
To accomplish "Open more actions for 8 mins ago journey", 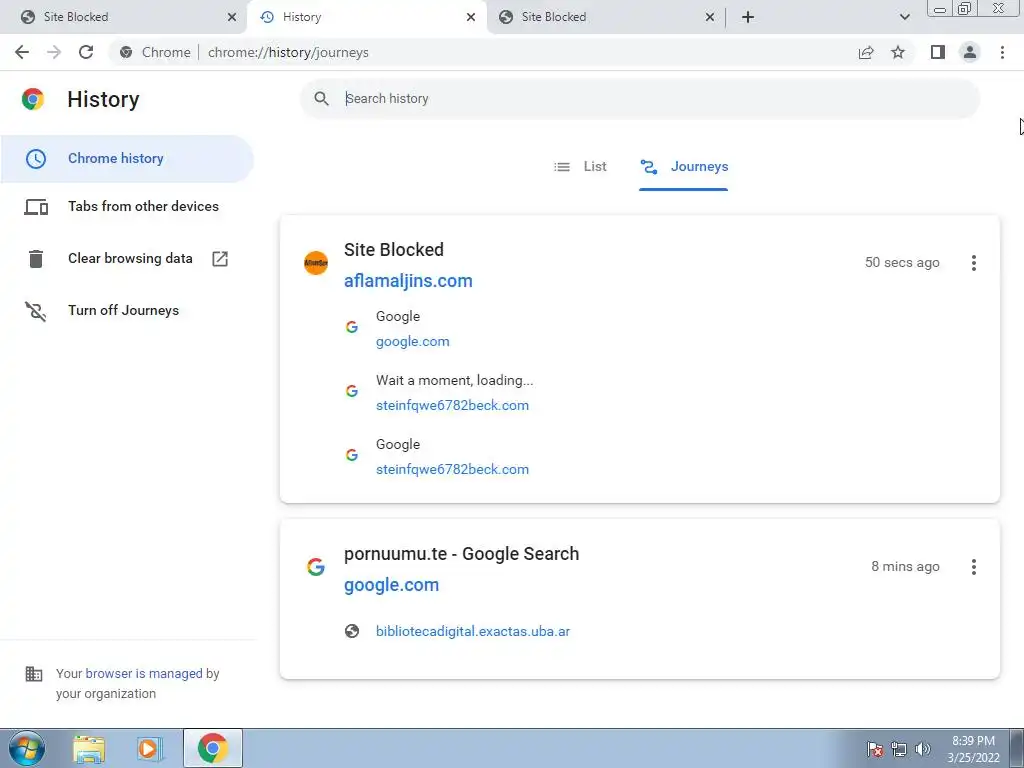I will 974,567.
